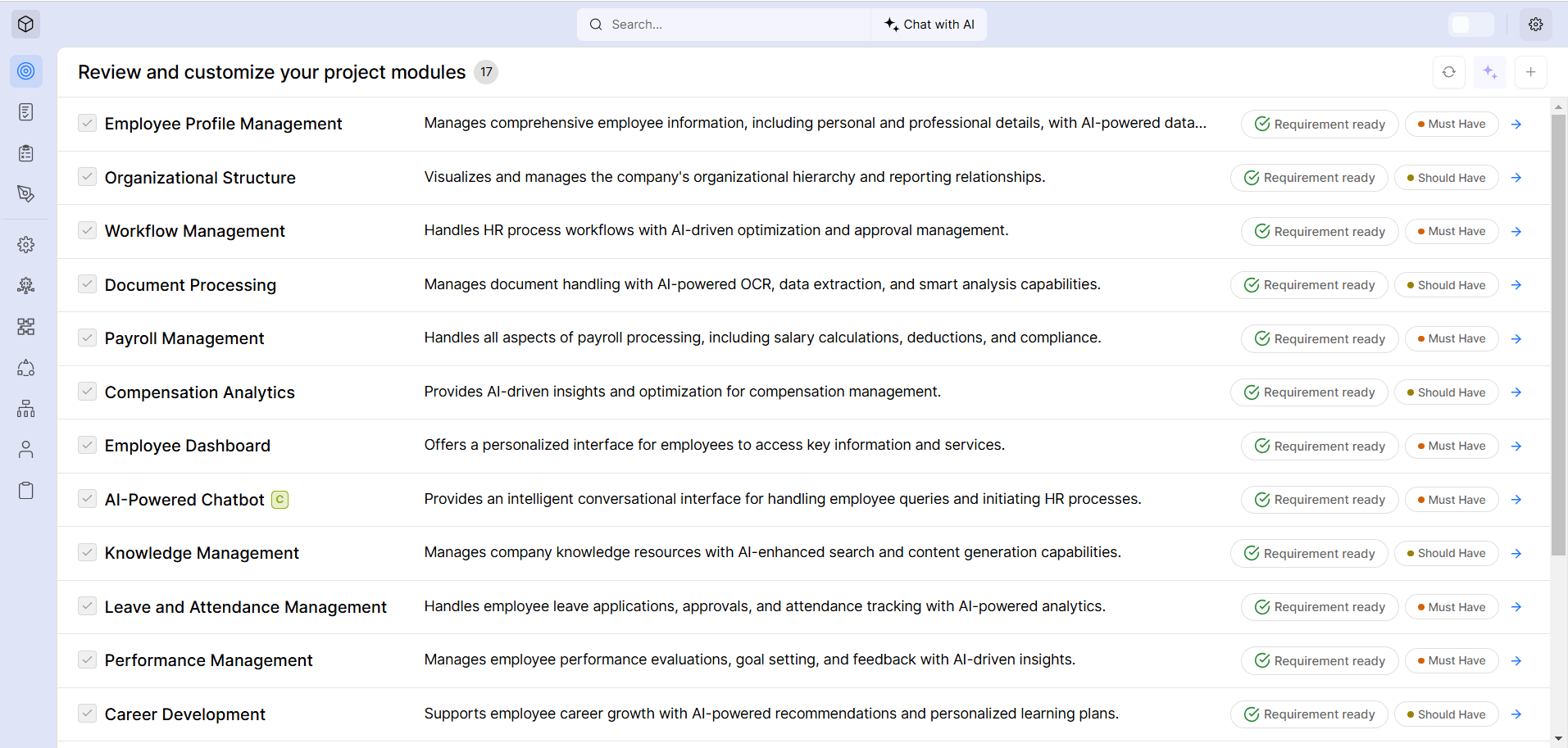Open the document checklist sidebar icon
The height and width of the screenshot is (748, 1568).
[x=26, y=112]
